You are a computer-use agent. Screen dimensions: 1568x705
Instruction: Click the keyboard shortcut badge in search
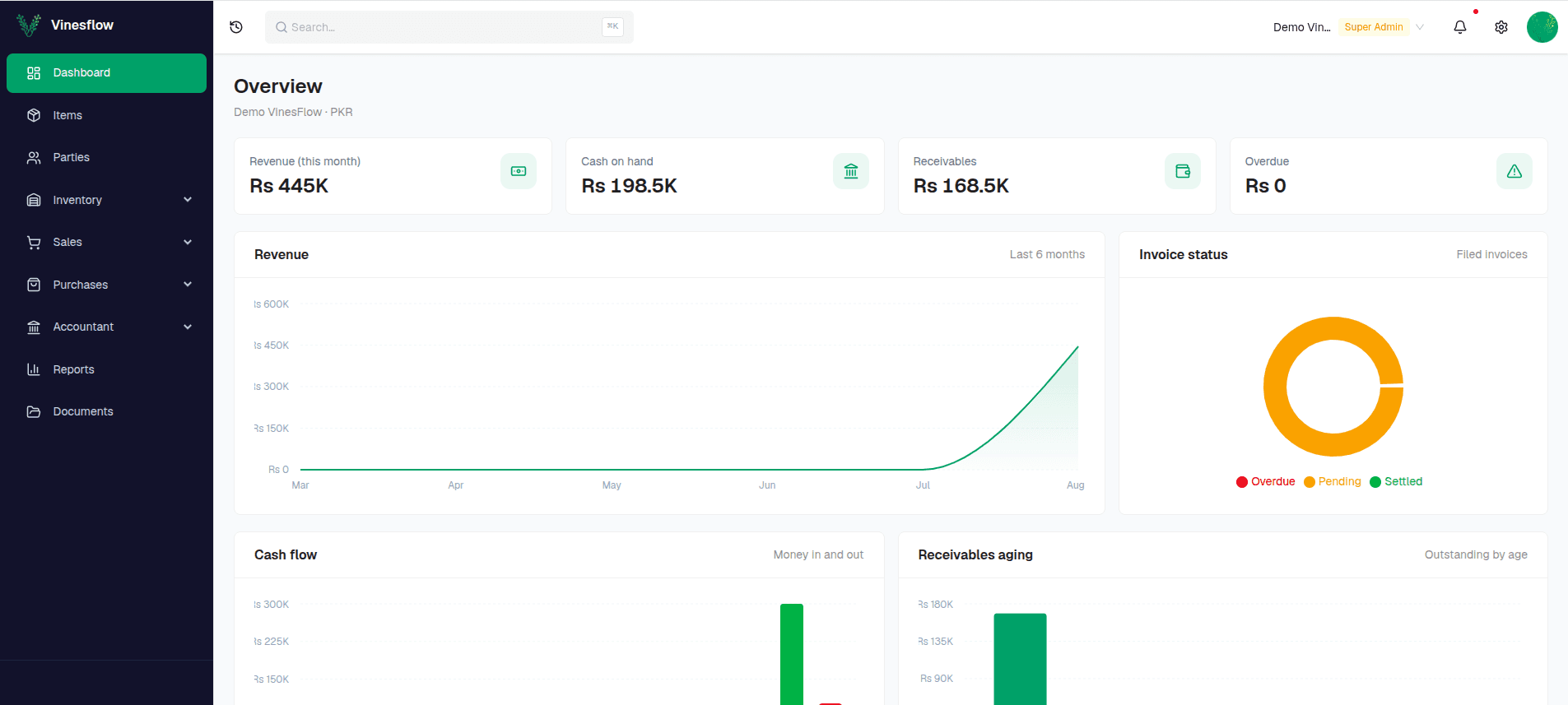[612, 27]
